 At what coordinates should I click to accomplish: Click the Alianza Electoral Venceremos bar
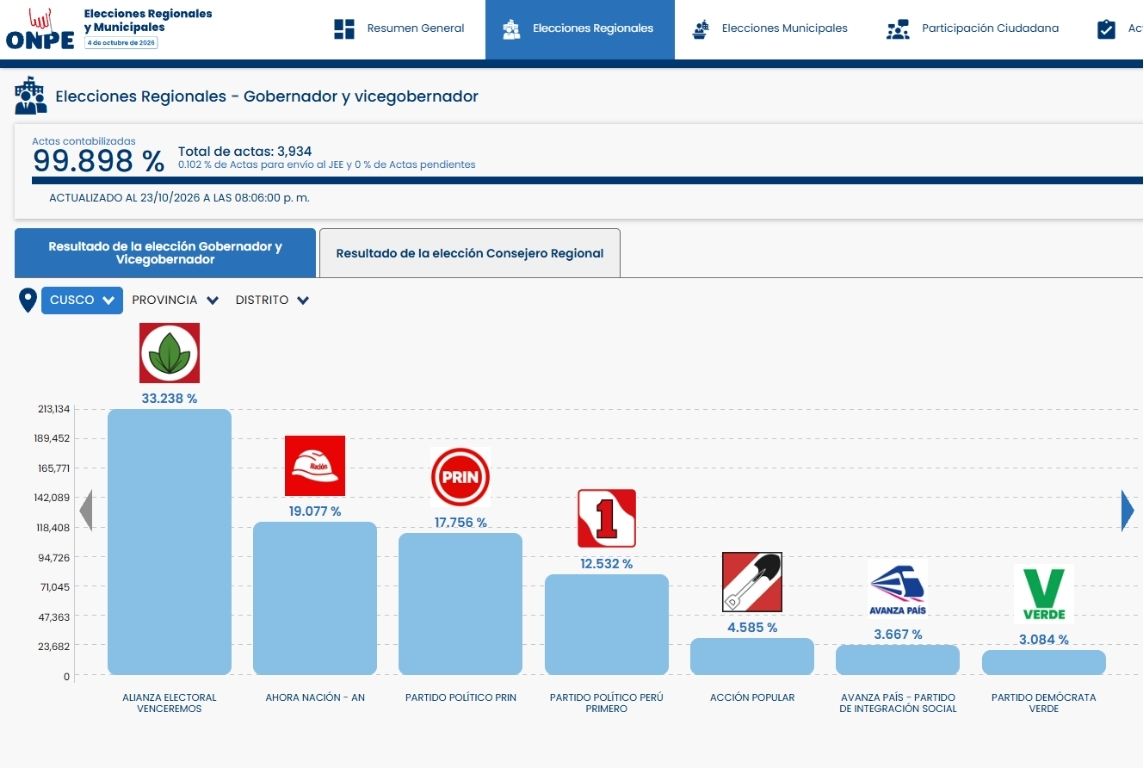[169, 542]
